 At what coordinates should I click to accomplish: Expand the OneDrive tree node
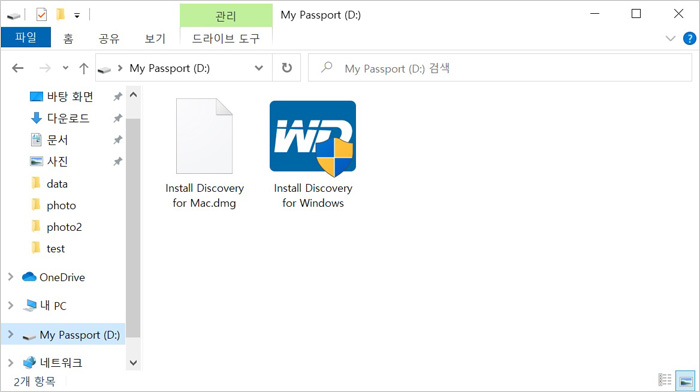point(11,277)
